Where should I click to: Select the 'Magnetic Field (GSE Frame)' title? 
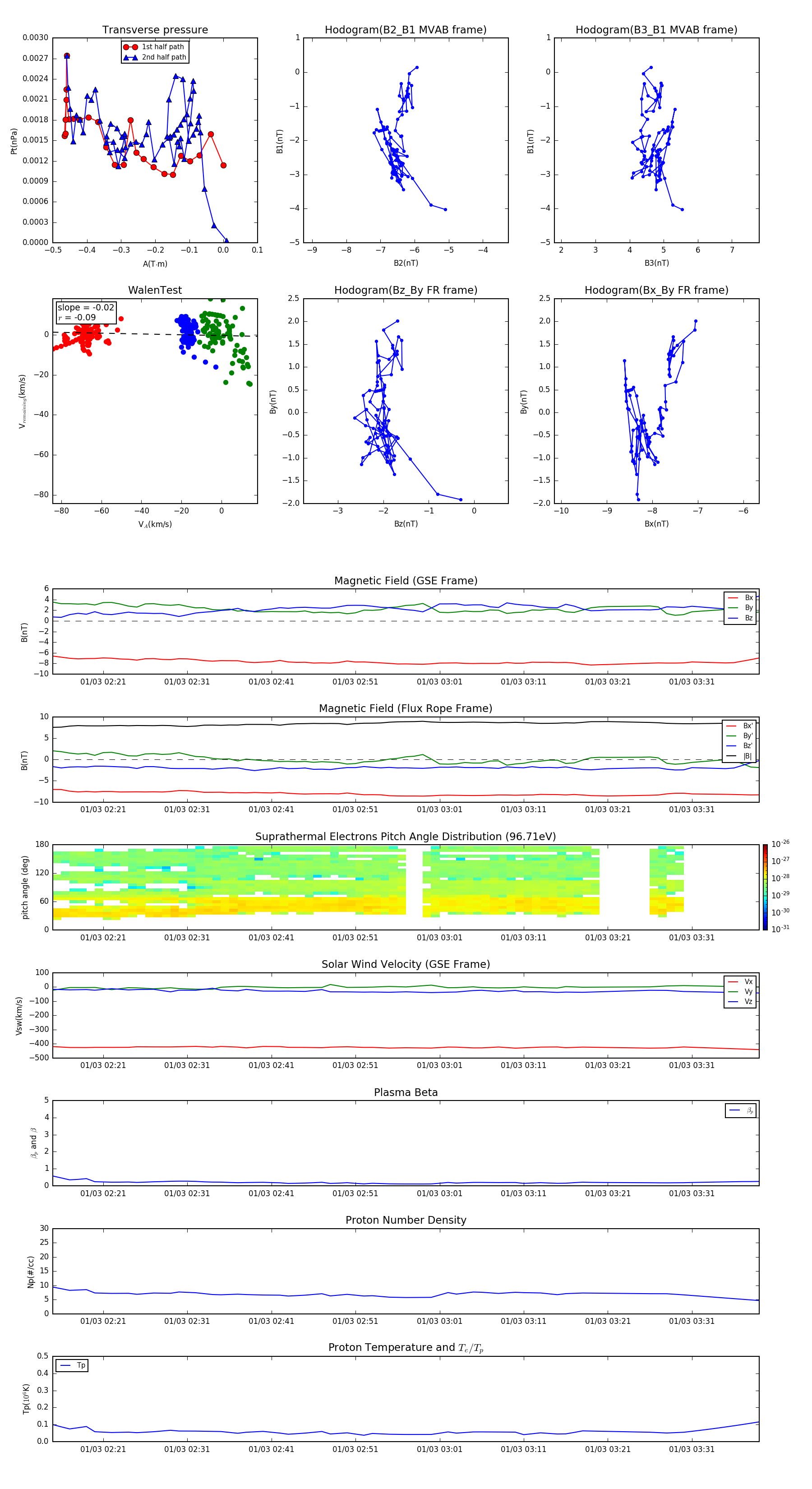click(x=406, y=581)
